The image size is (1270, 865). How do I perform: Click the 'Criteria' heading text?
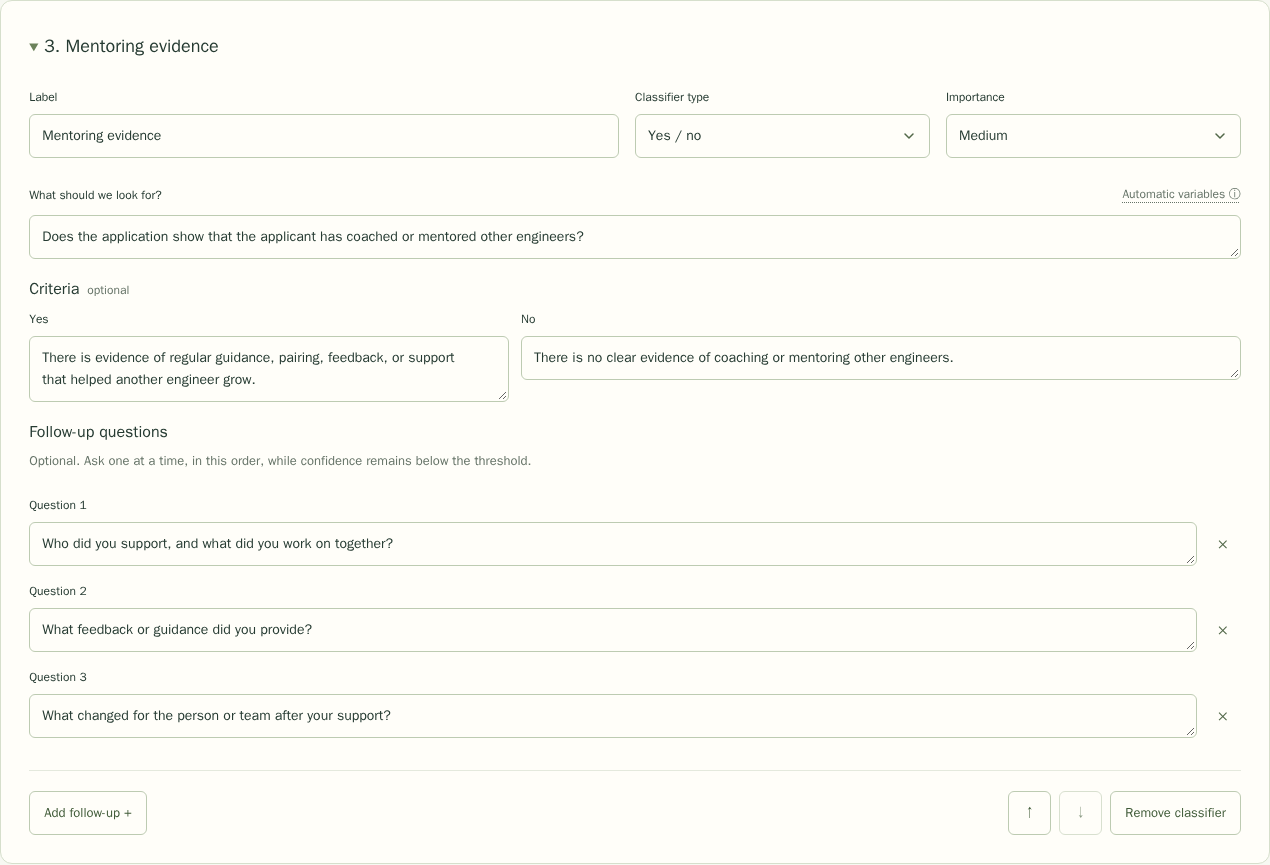pyautogui.click(x=54, y=289)
